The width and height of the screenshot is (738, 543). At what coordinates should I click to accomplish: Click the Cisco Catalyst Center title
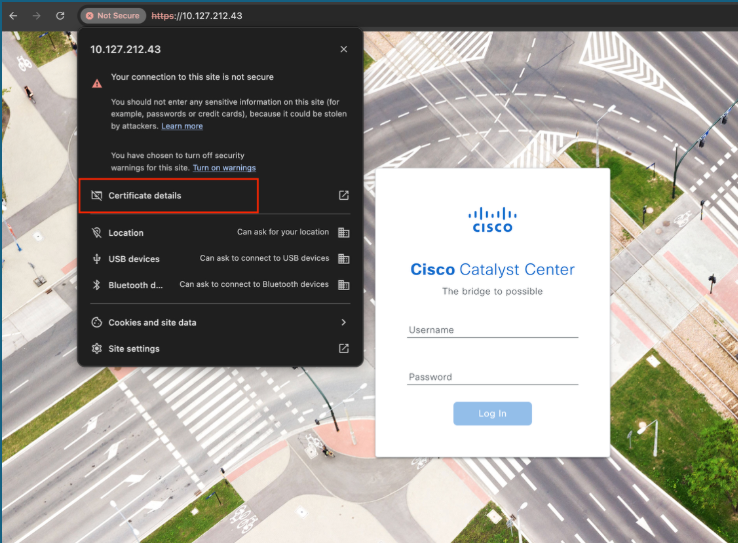pos(492,270)
